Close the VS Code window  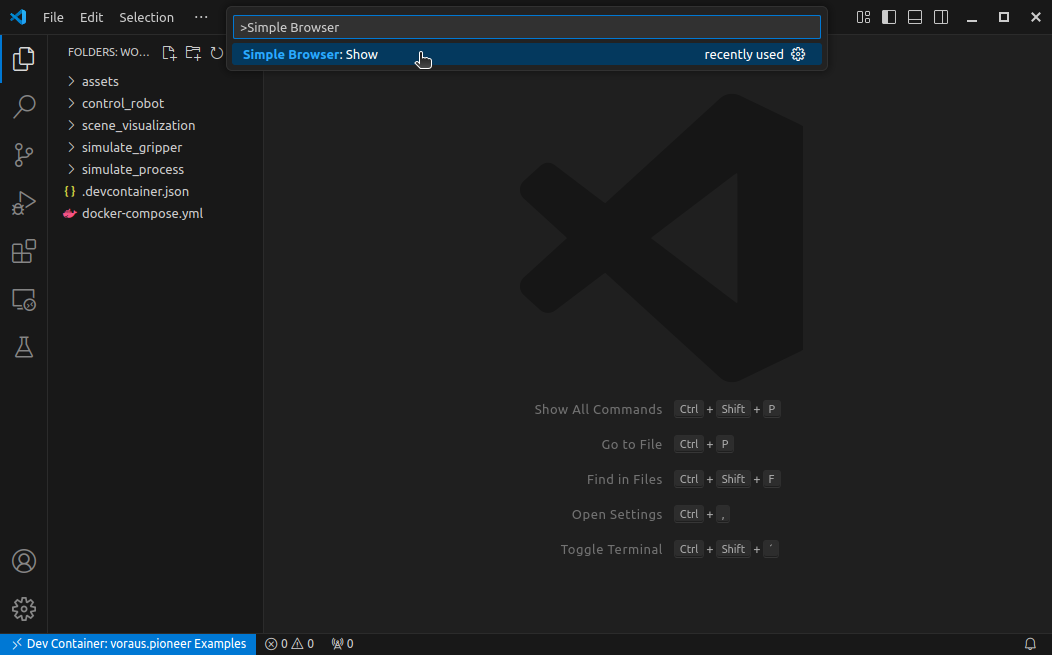coord(1036,17)
